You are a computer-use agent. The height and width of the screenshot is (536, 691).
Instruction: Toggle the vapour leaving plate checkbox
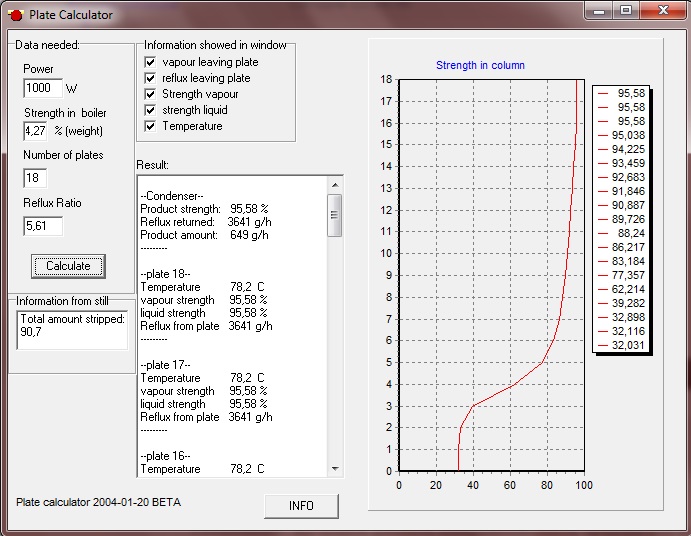tap(150, 62)
